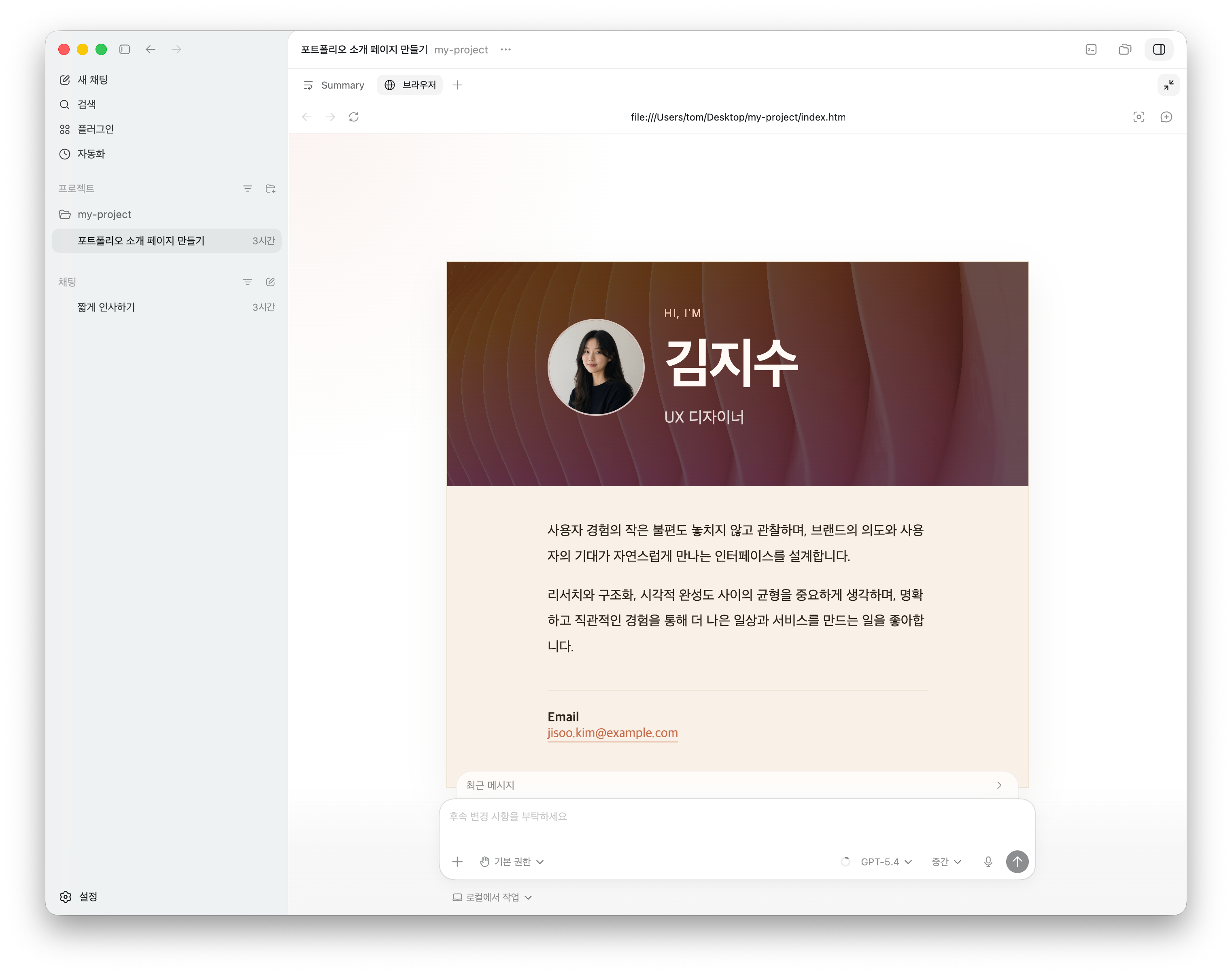Add a new project folder icon

(270, 189)
